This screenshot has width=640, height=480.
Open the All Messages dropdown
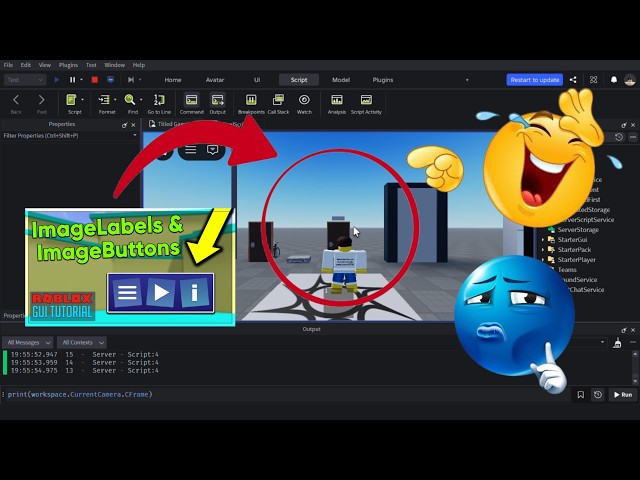(x=28, y=342)
